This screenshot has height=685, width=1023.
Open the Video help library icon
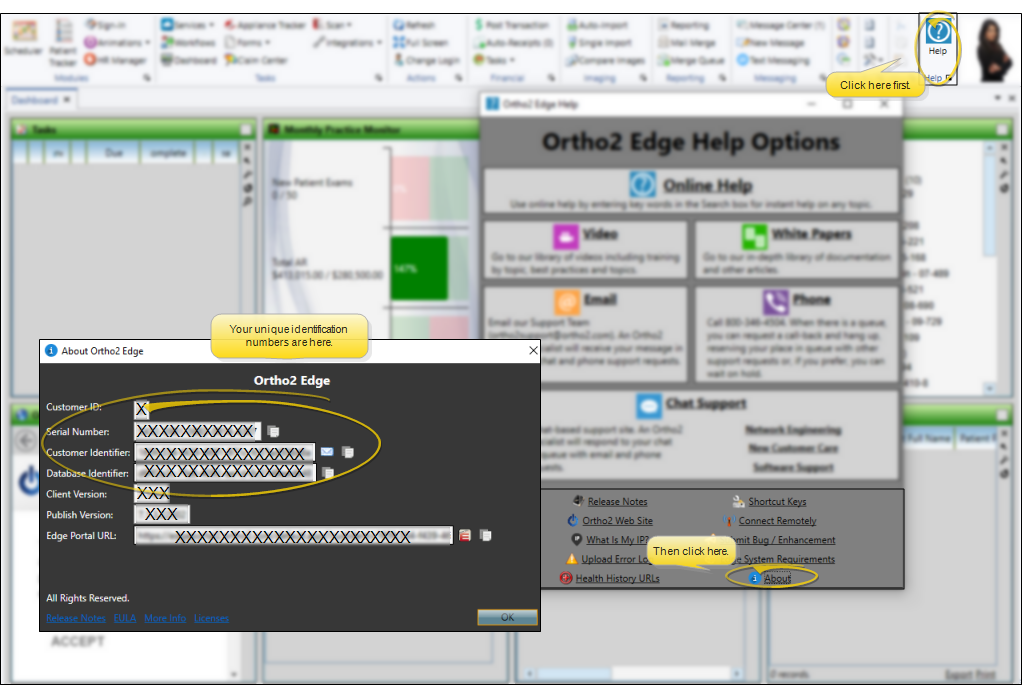pos(566,236)
